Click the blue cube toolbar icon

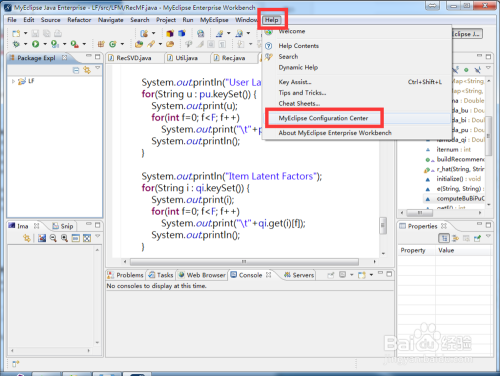182,33
